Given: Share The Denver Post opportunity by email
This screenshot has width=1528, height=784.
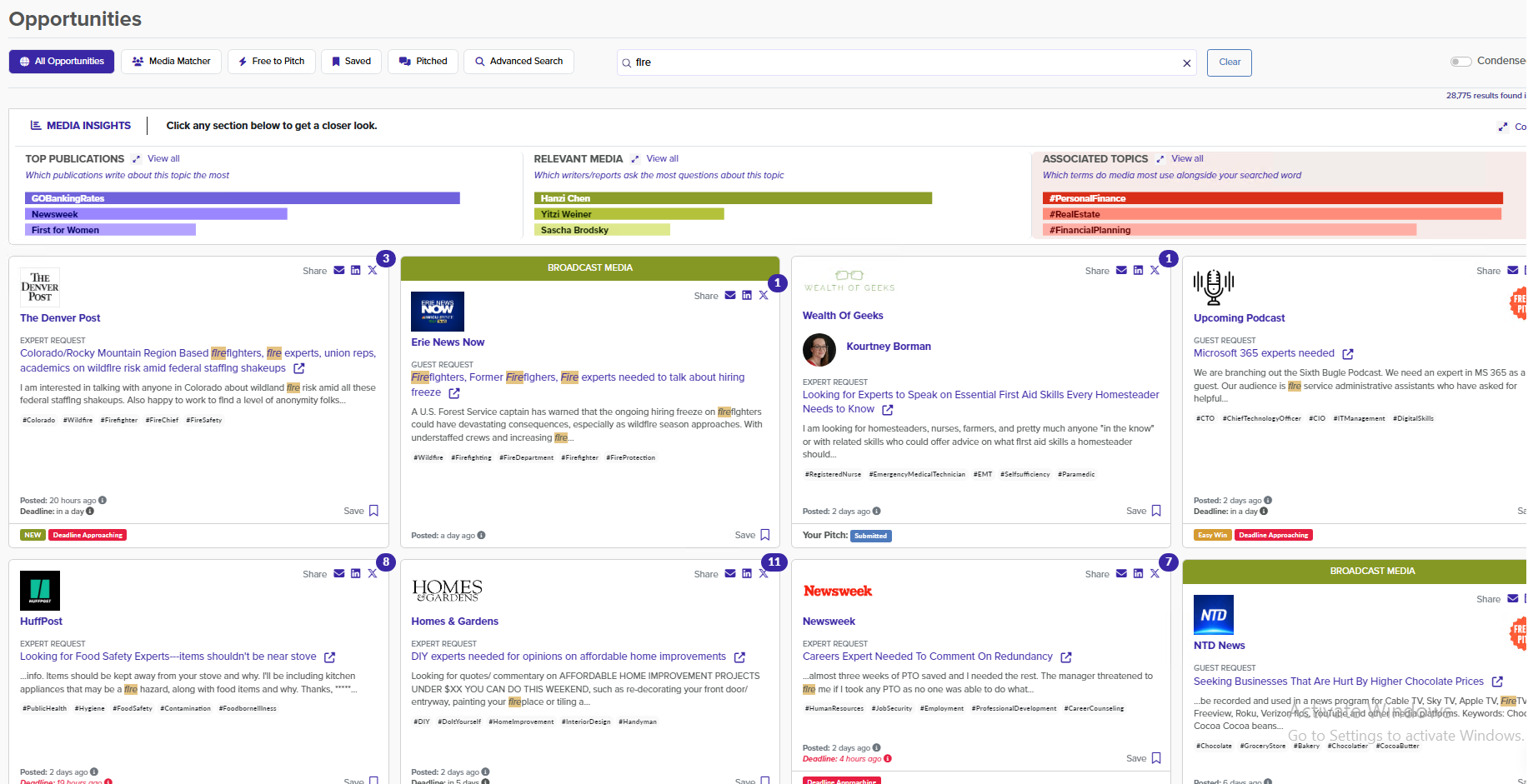Looking at the screenshot, I should [x=339, y=271].
